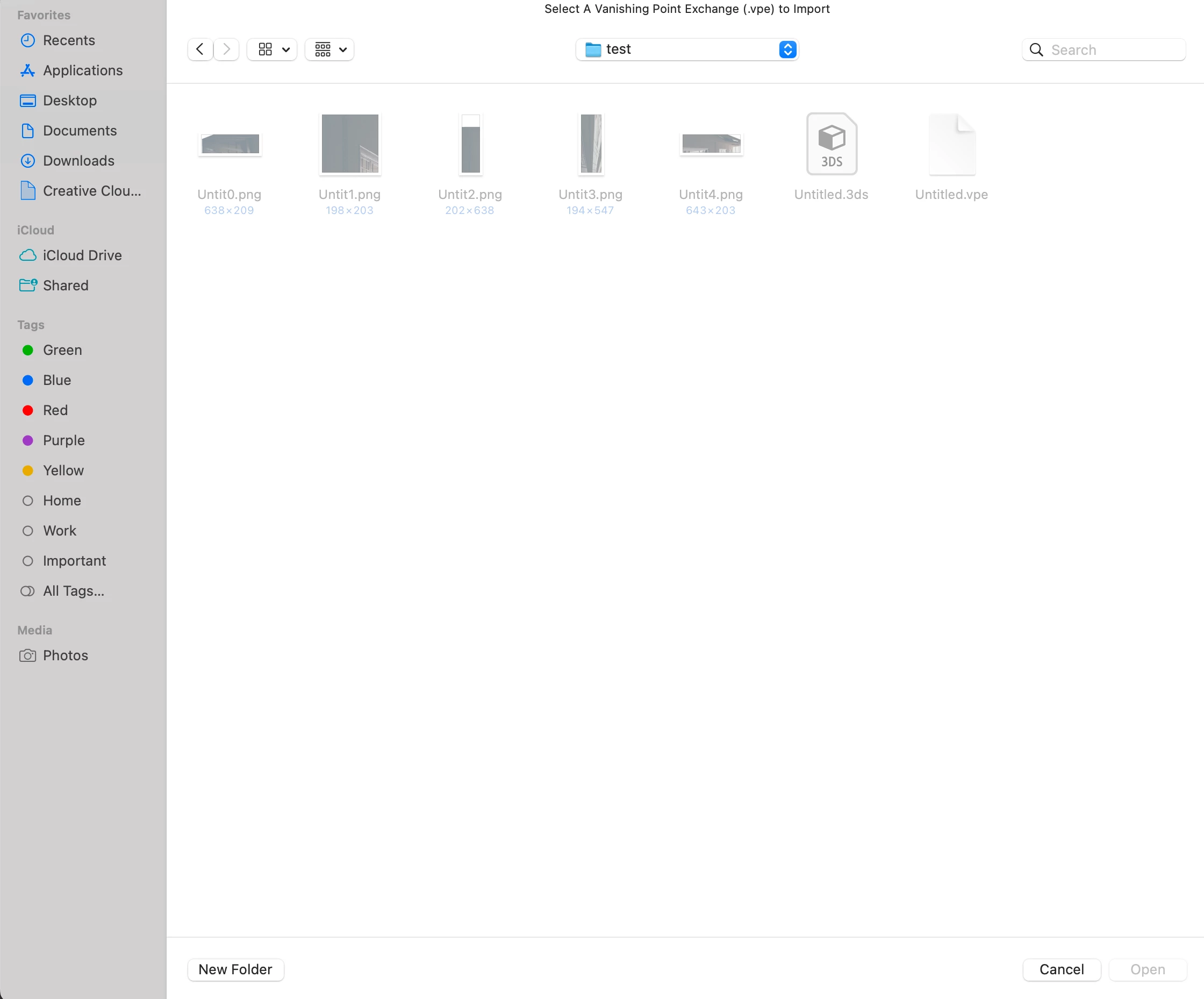Viewport: 1204px width, 999px height.
Task: Select Desktop in Favorites sidebar
Action: [x=69, y=101]
